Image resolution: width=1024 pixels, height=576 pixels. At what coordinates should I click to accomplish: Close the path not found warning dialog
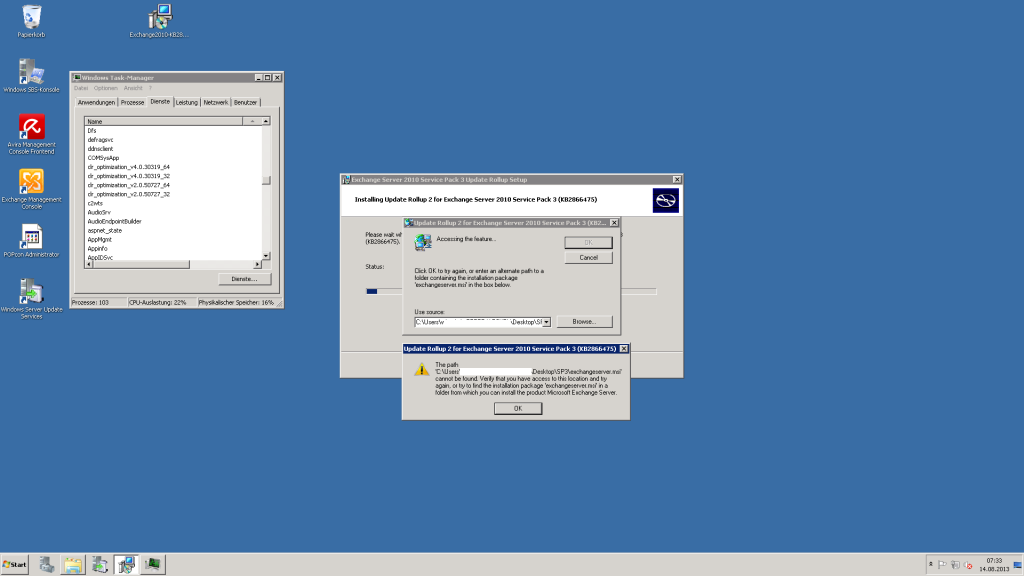624,349
